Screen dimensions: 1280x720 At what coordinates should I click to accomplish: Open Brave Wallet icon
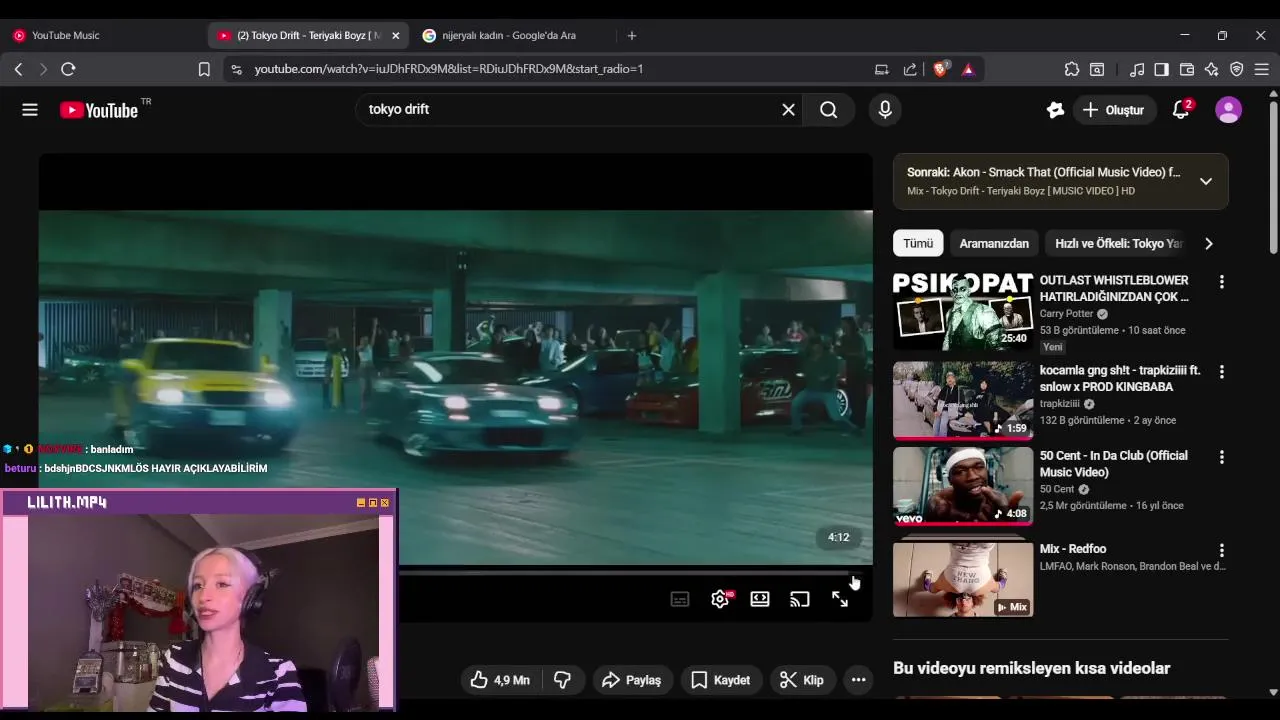click(1187, 69)
